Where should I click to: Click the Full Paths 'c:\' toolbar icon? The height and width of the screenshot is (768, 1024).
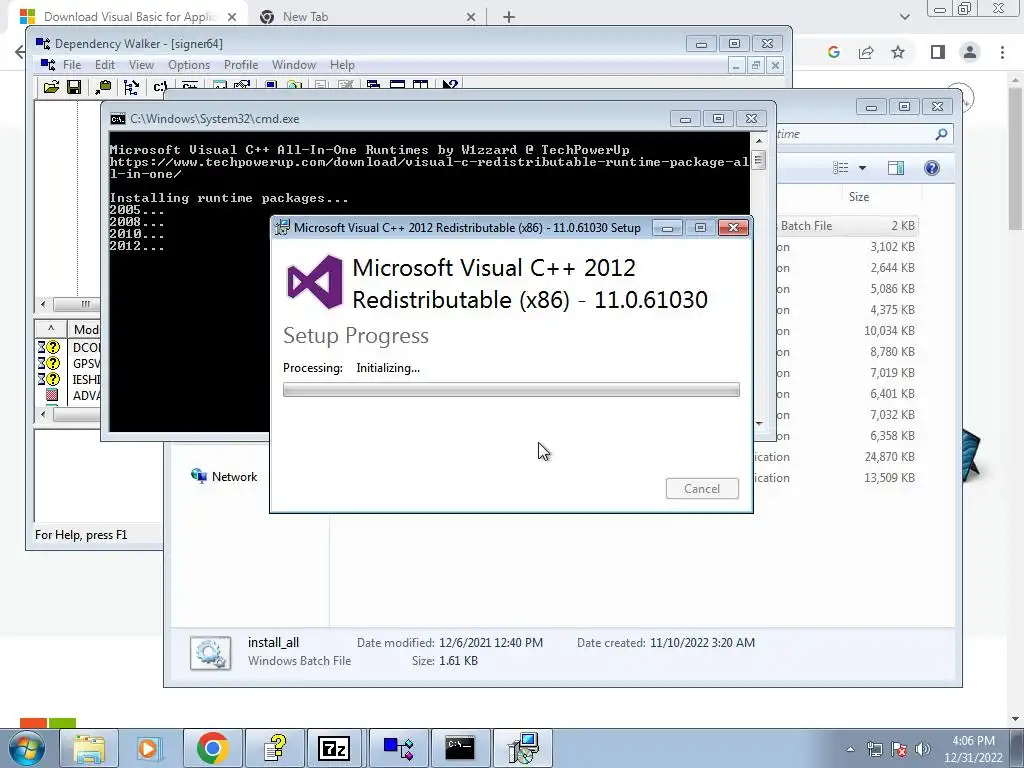[x=160, y=87]
